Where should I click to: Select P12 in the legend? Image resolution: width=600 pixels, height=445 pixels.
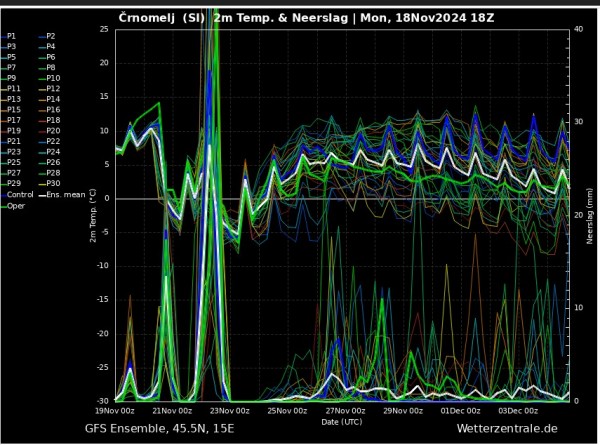pos(49,89)
